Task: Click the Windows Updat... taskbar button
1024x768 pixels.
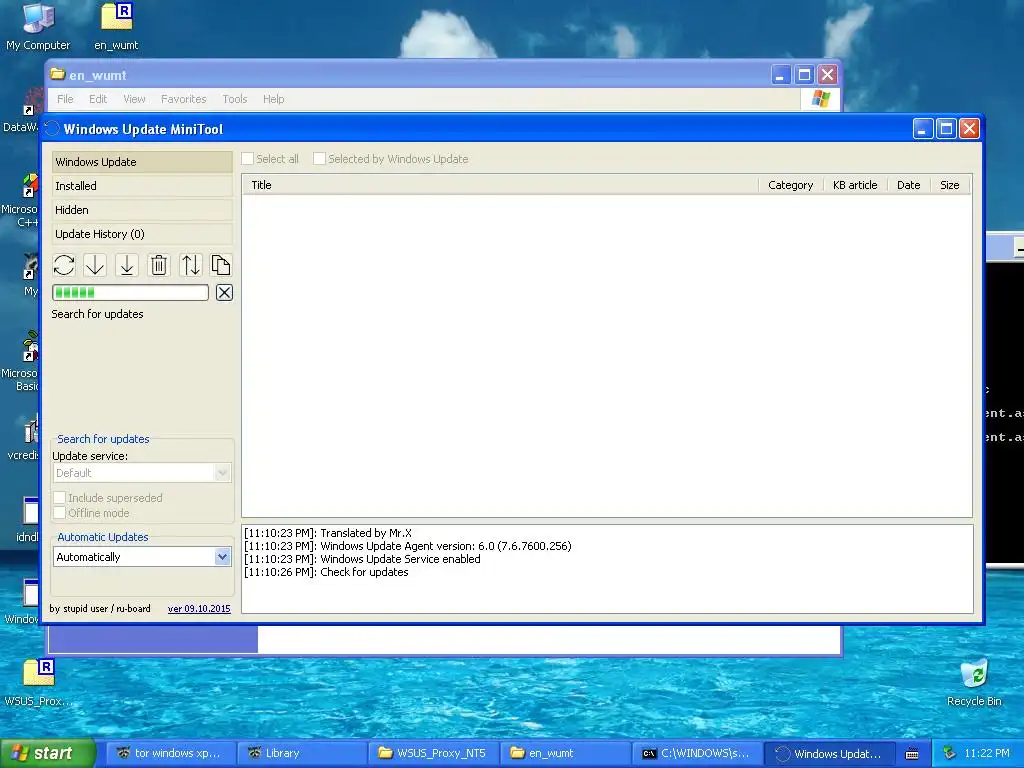Action: pyautogui.click(x=829, y=753)
